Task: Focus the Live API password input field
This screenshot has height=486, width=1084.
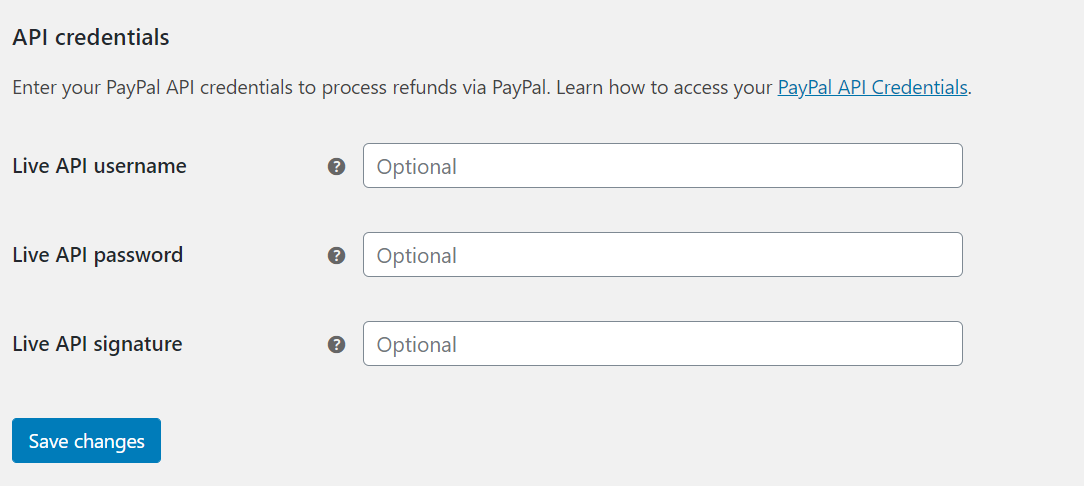Action: [662, 255]
